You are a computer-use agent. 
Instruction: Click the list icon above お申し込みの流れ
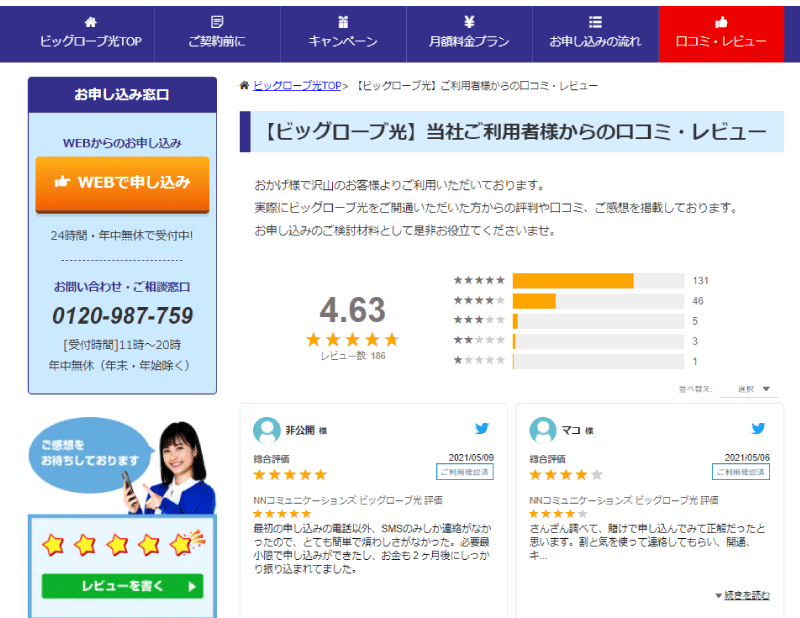pyautogui.click(x=595, y=22)
